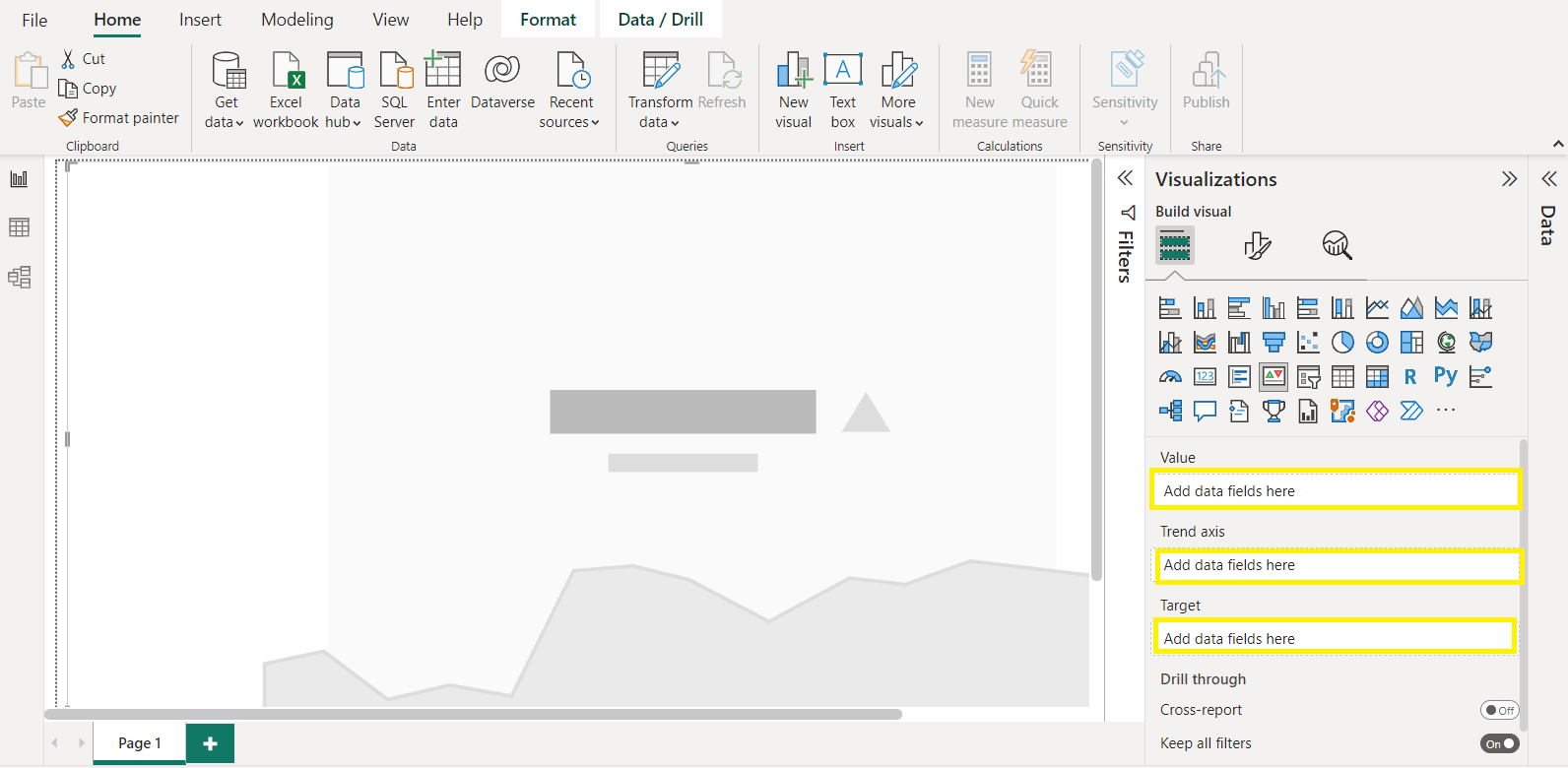This screenshot has height=768, width=1568.
Task: Add a new page with plus button
Action: click(210, 744)
